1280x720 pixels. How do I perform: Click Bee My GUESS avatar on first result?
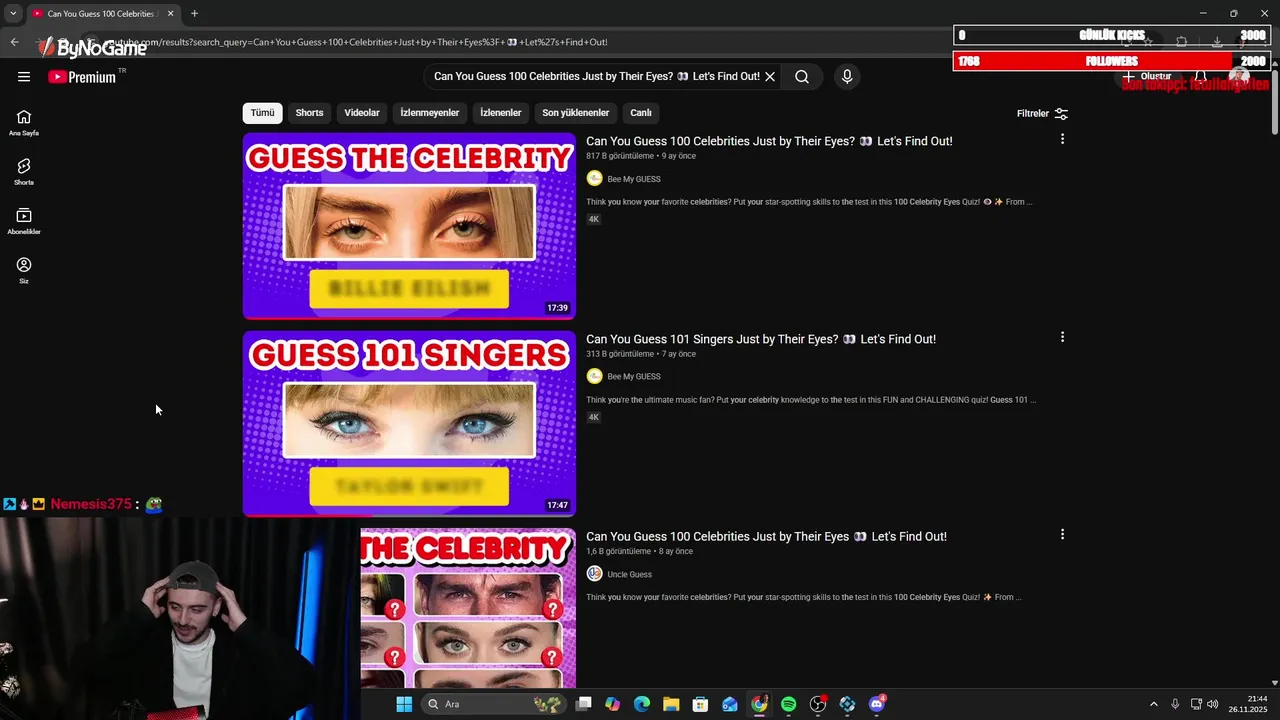coord(594,178)
